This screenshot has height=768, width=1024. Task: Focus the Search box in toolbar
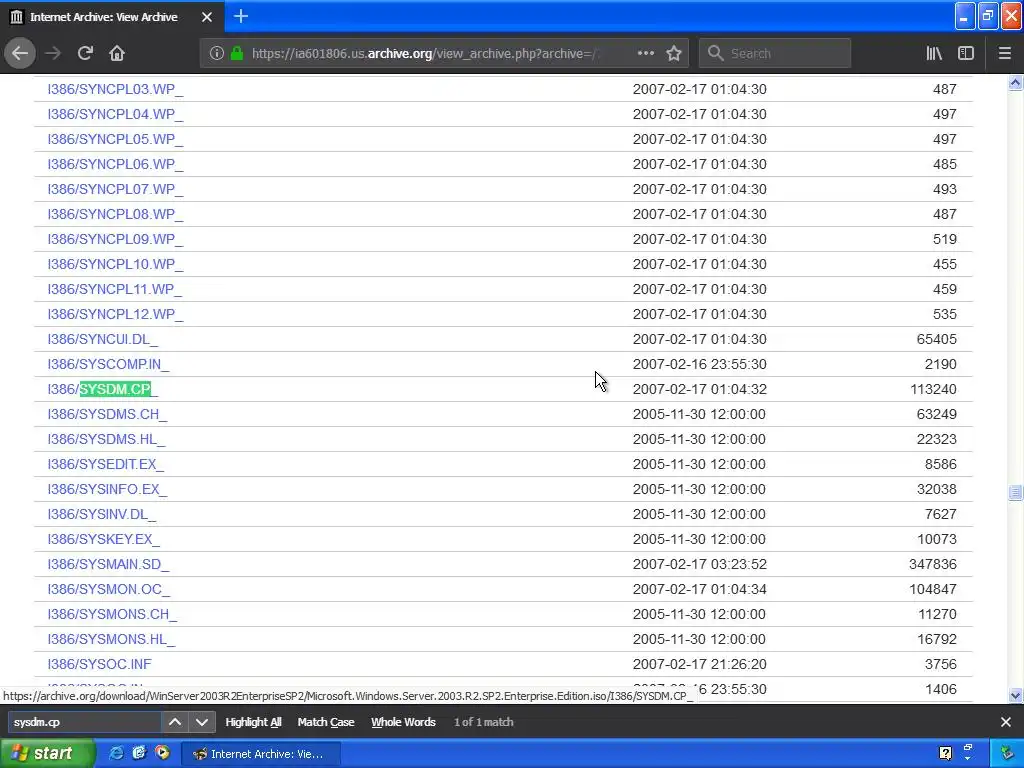pos(775,54)
